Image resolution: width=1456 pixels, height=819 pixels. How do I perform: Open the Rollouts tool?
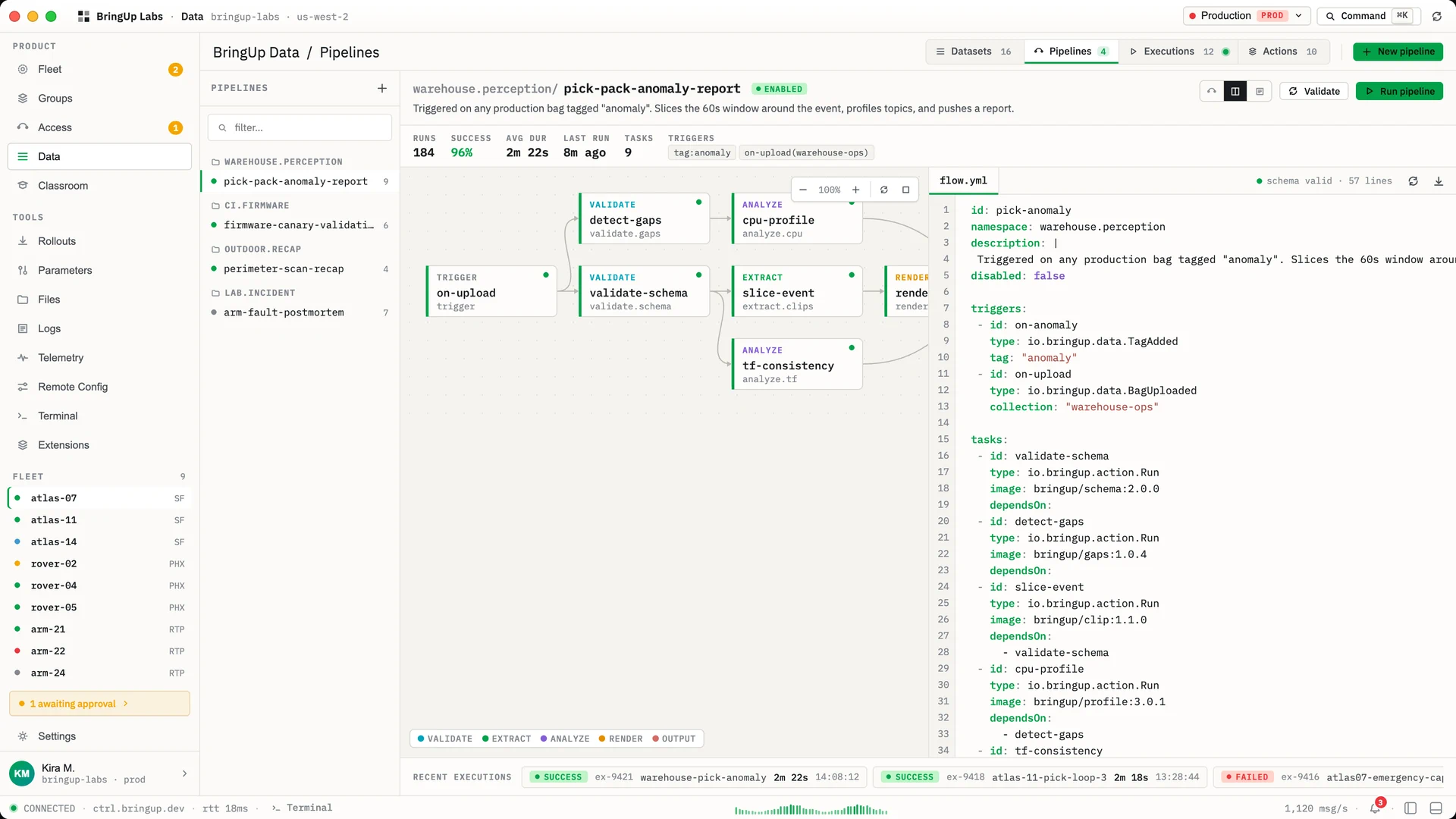(99, 241)
